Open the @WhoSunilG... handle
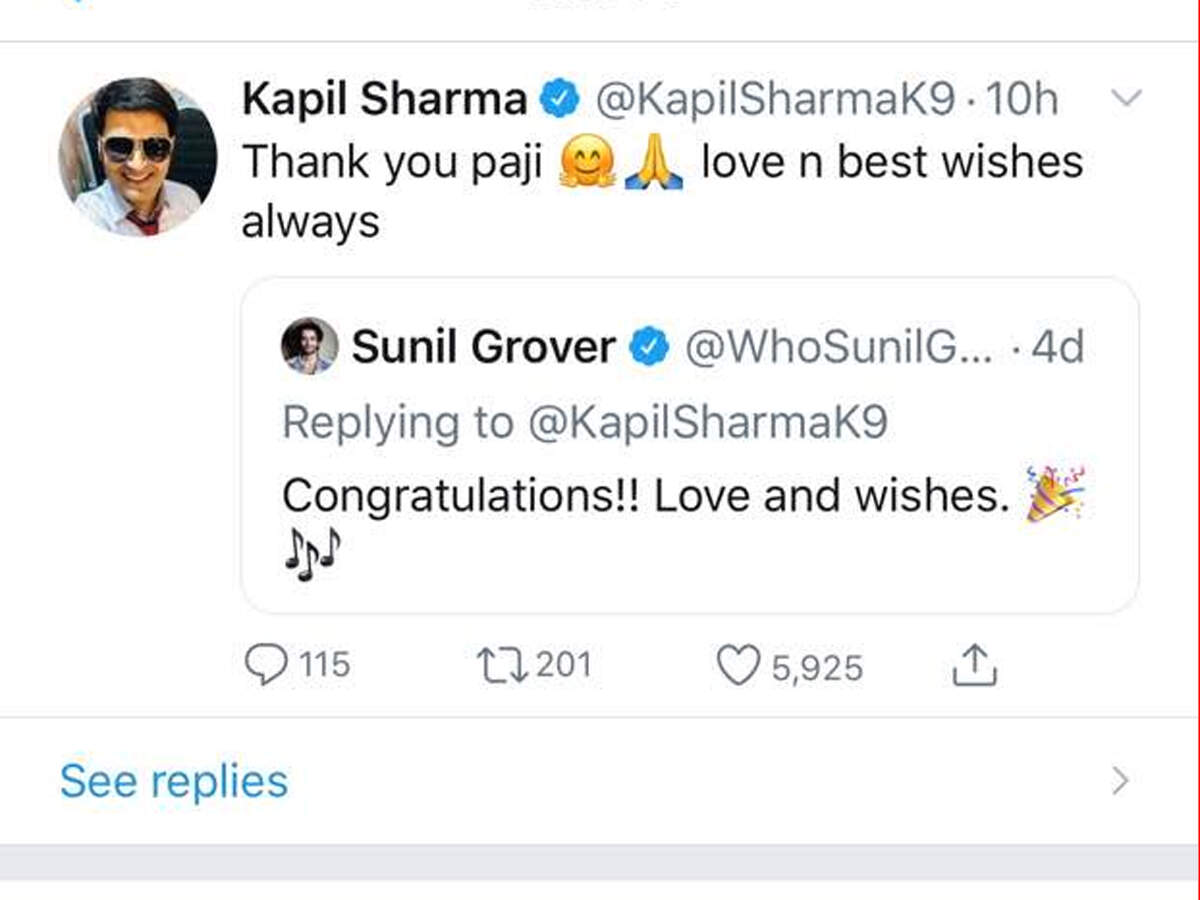This screenshot has height=900, width=1200. 838,347
